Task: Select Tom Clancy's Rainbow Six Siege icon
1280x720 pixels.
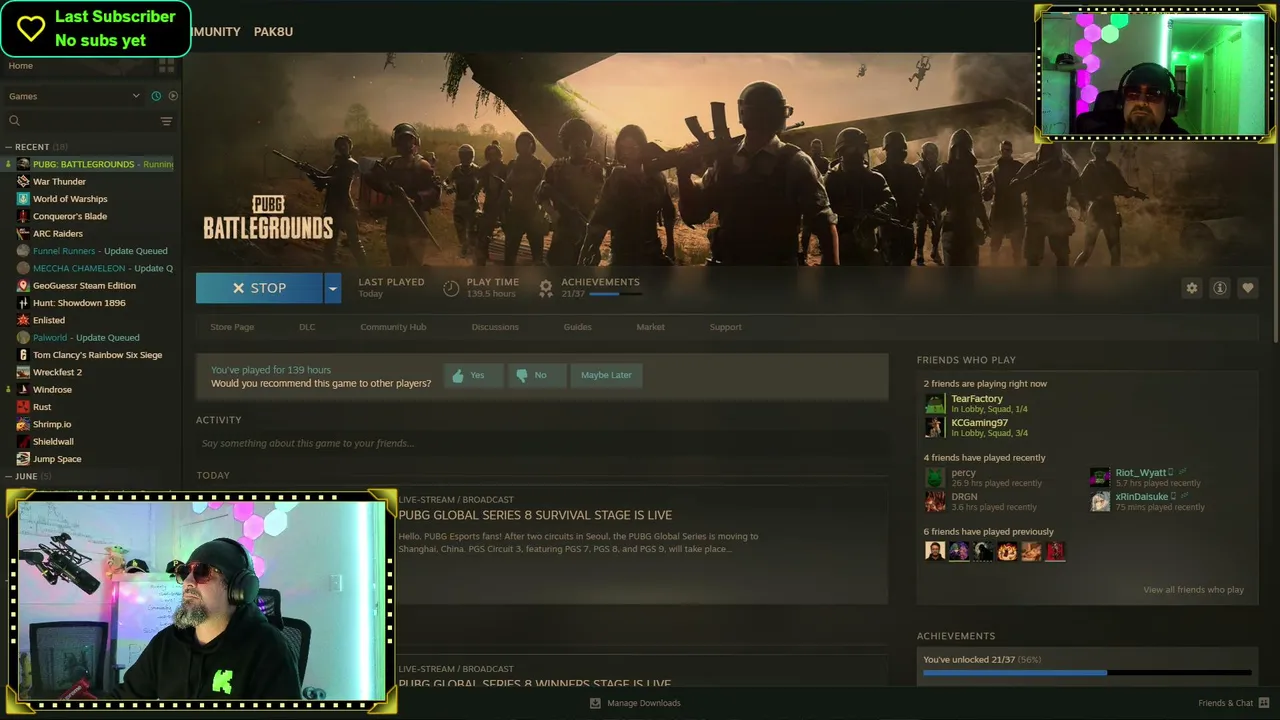Action: pyautogui.click(x=23, y=355)
